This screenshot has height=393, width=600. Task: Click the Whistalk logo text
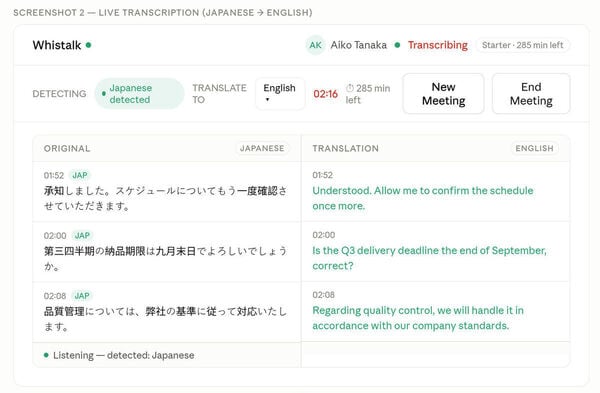pos(57,45)
